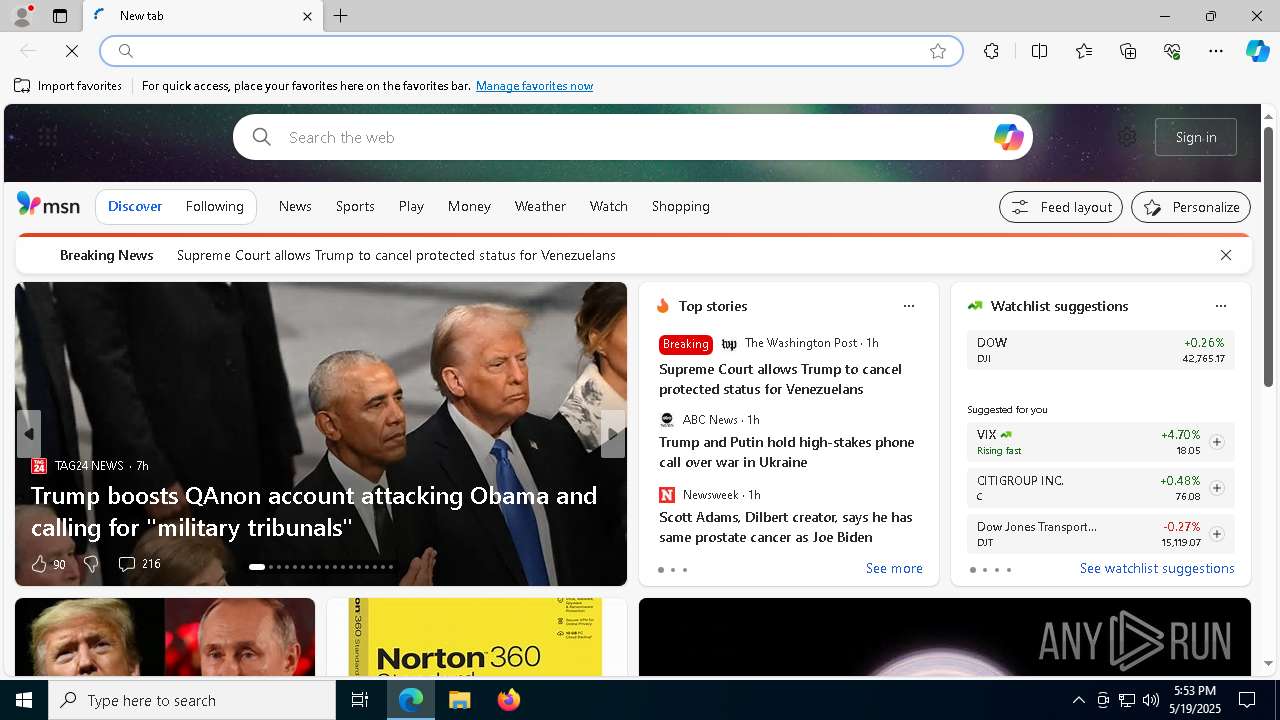The image size is (1280, 720).
Task: Open the Favorites list icon
Action: pos(1084,51)
